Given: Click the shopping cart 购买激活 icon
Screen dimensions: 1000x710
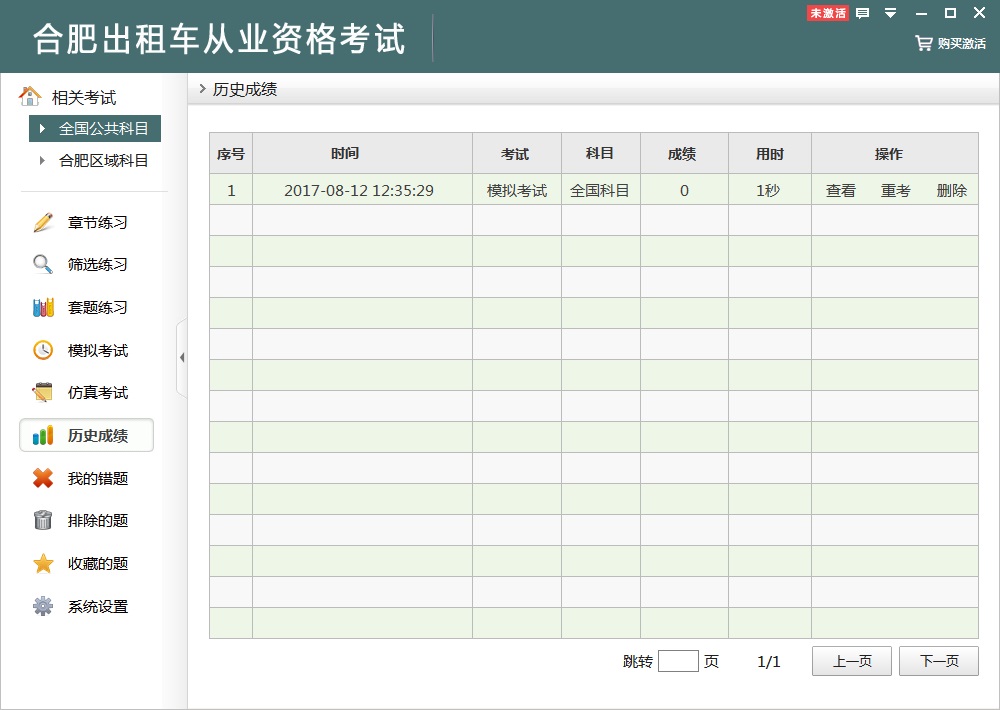Looking at the screenshot, I should (923, 43).
